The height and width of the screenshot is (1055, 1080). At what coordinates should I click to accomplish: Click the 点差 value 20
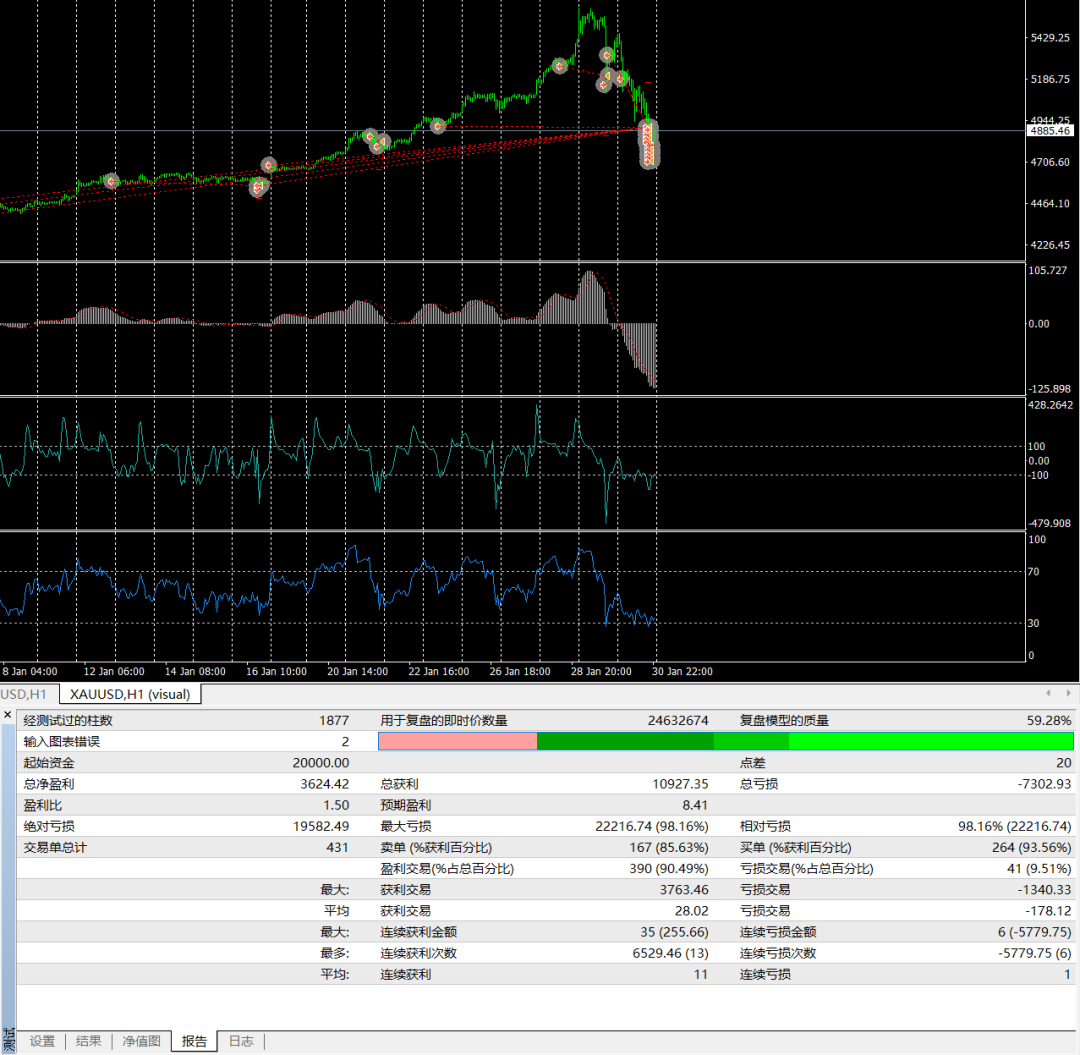coord(1064,762)
